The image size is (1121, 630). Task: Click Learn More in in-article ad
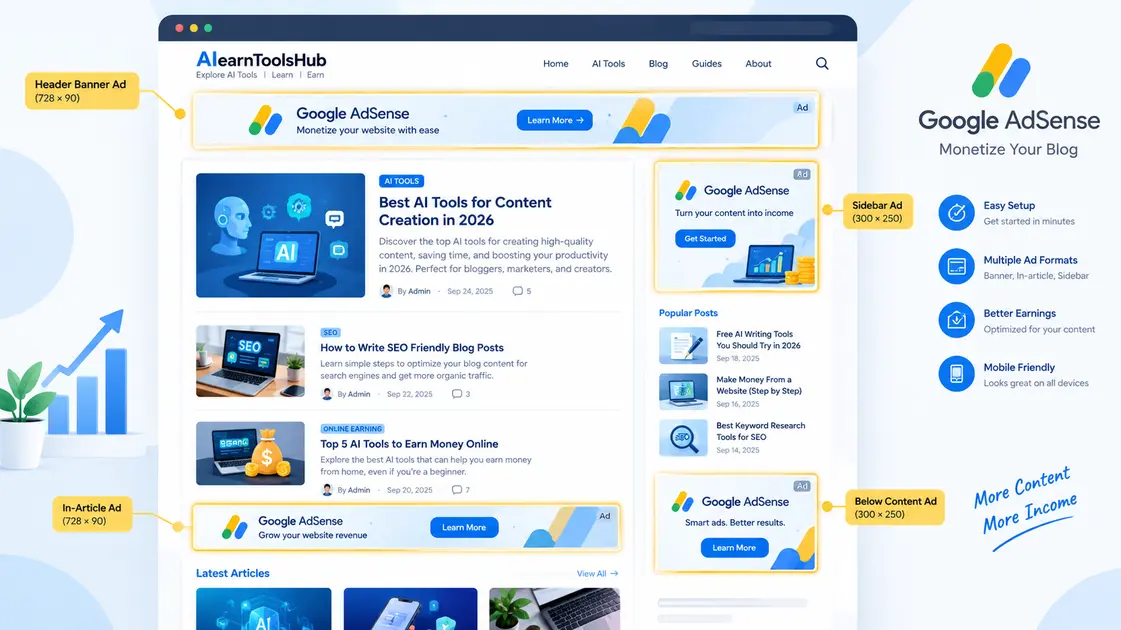464,528
